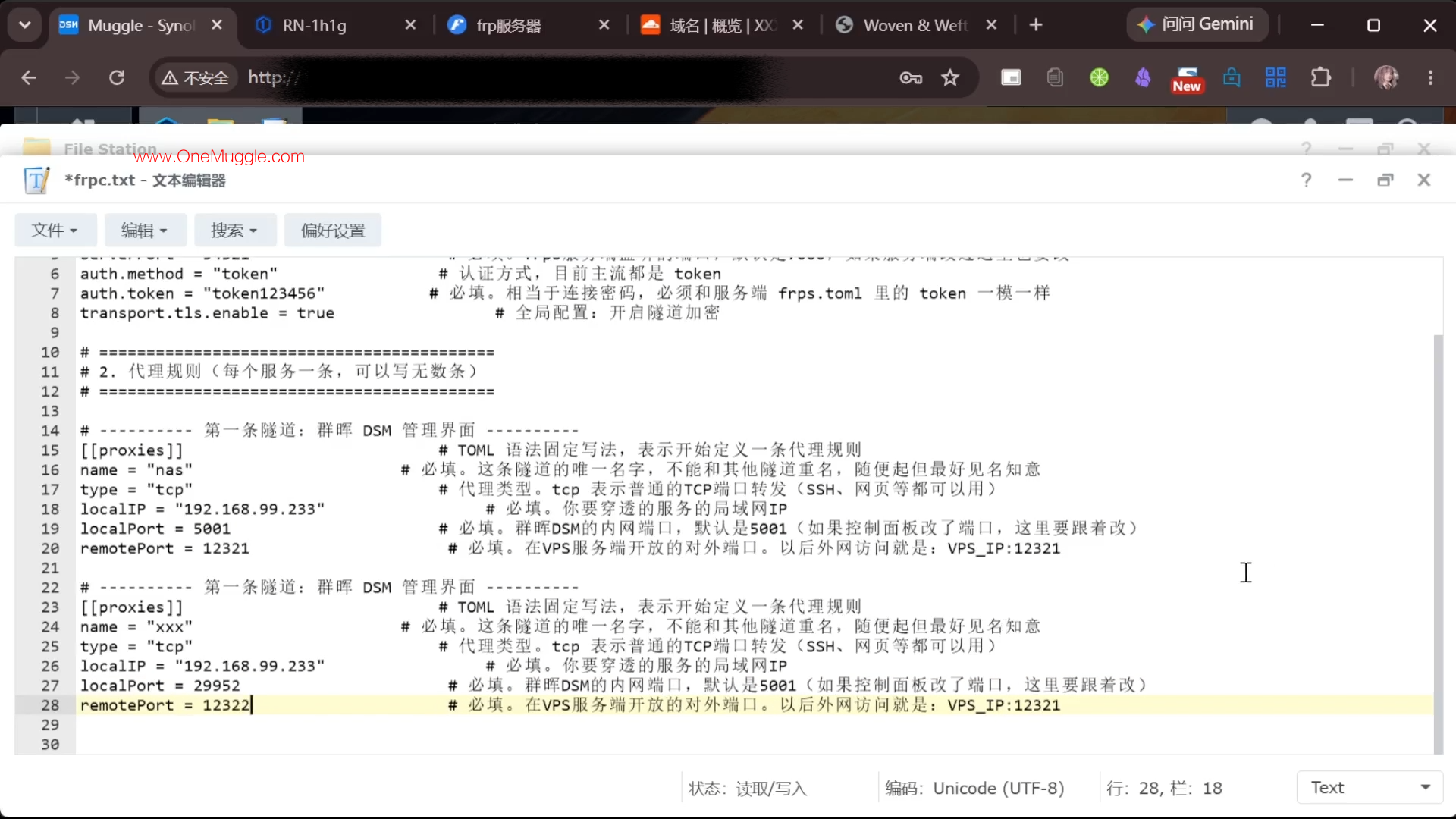Click the clipboard extension icon
The height and width of the screenshot is (819, 1456).
coord(1055,77)
